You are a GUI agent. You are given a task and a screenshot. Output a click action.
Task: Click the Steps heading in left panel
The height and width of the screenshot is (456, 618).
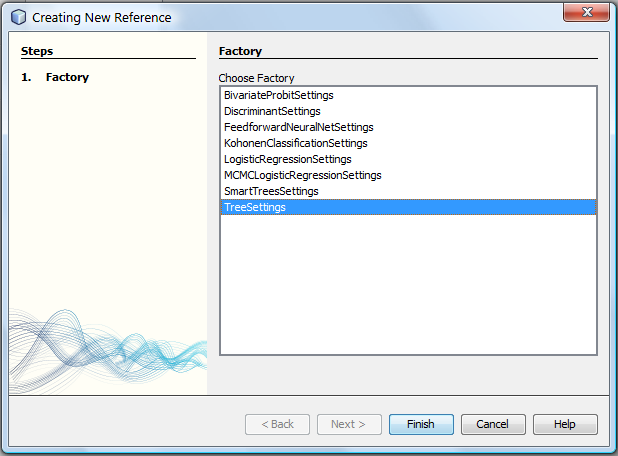37,51
